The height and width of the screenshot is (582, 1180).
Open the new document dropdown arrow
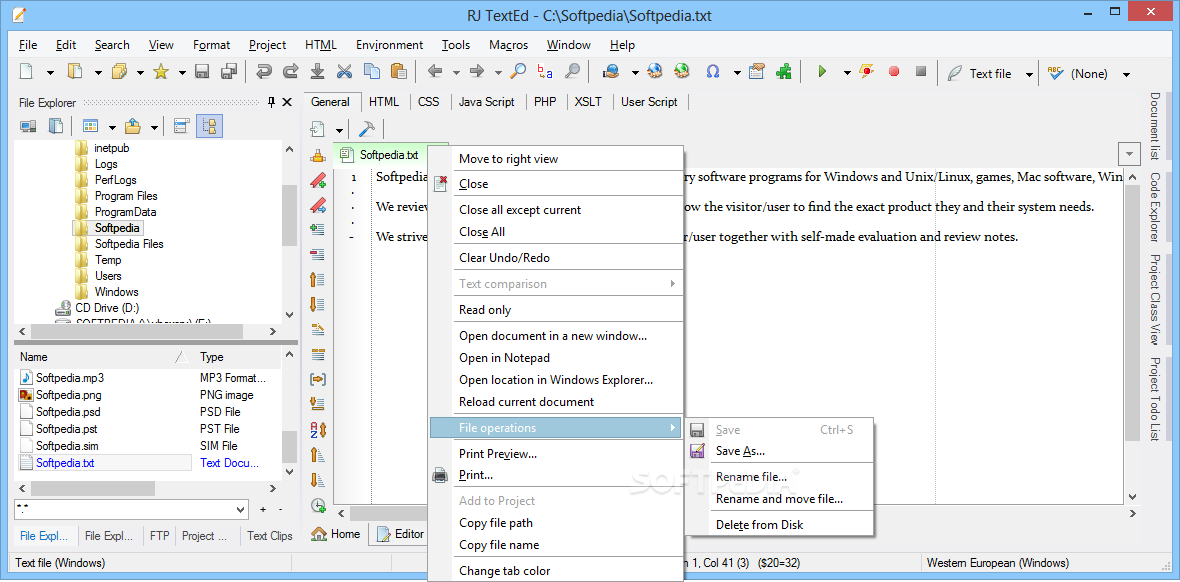pos(50,73)
